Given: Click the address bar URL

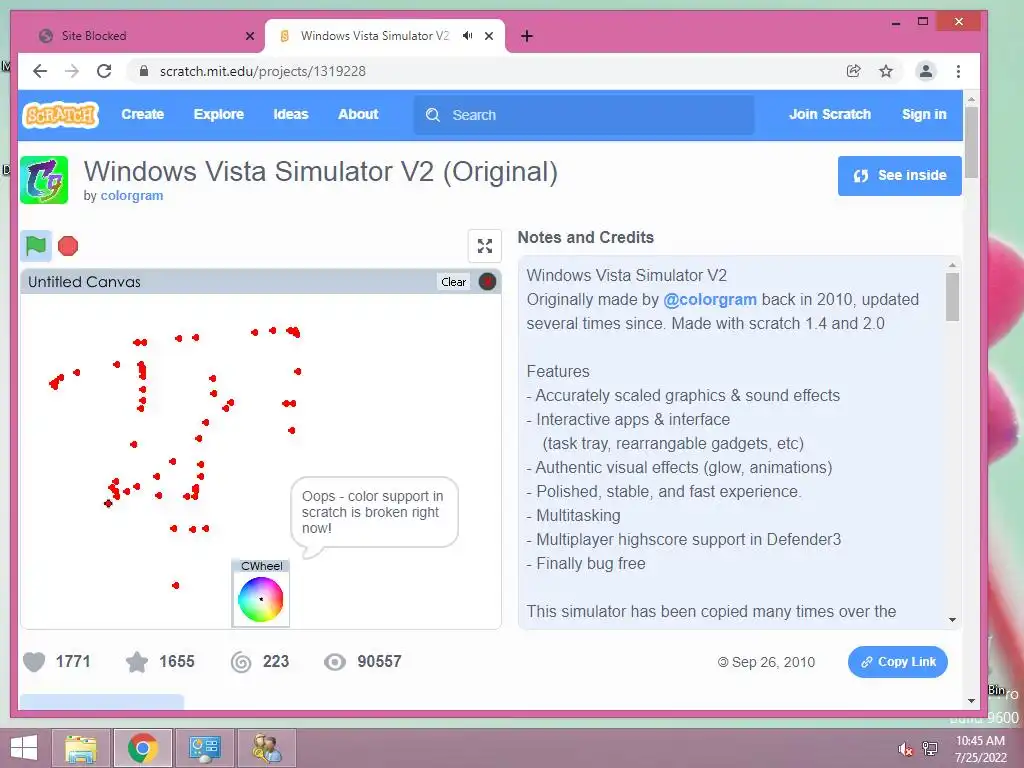Looking at the screenshot, I should (x=263, y=71).
